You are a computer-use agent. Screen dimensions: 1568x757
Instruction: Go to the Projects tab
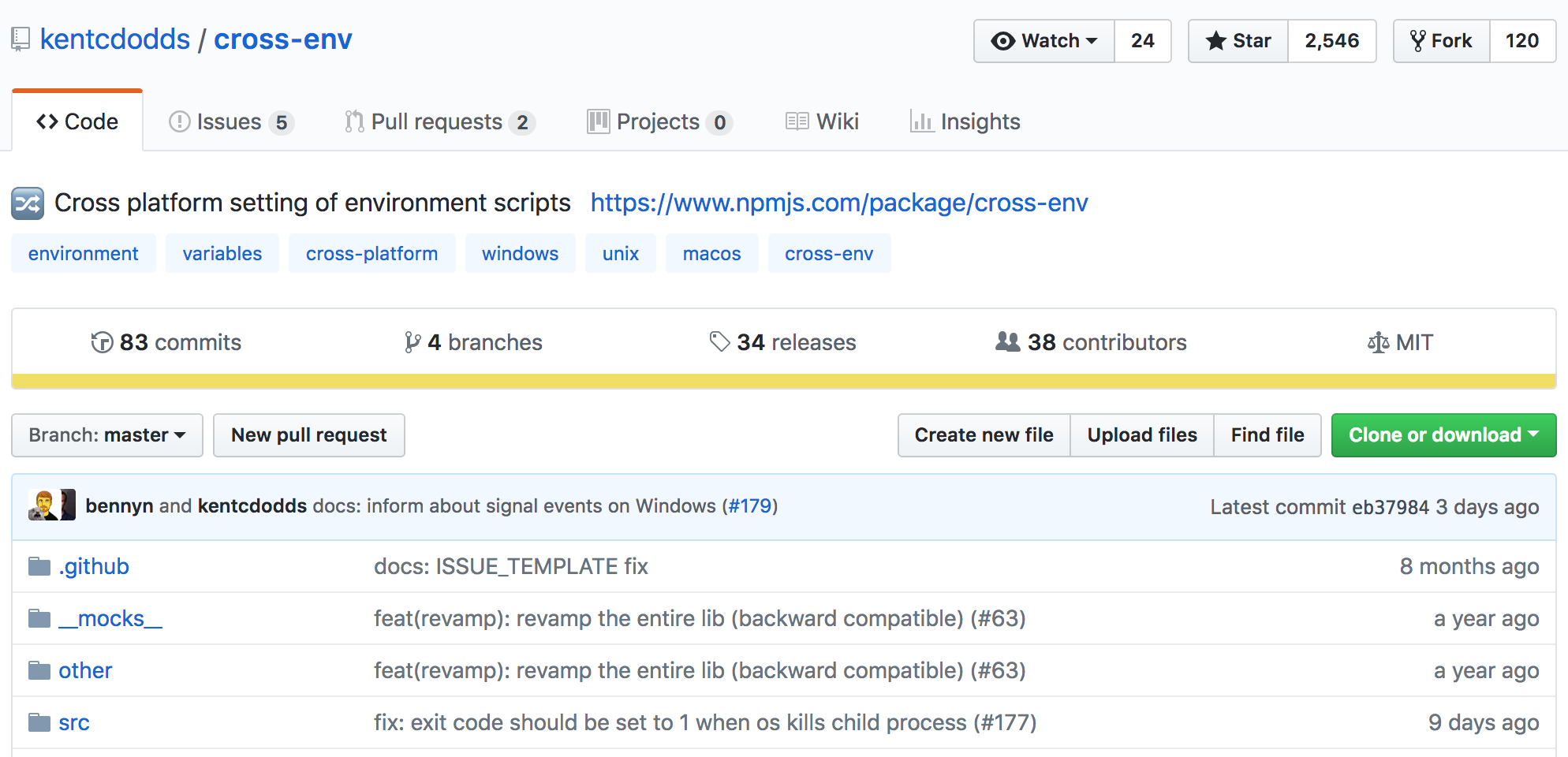tap(660, 121)
